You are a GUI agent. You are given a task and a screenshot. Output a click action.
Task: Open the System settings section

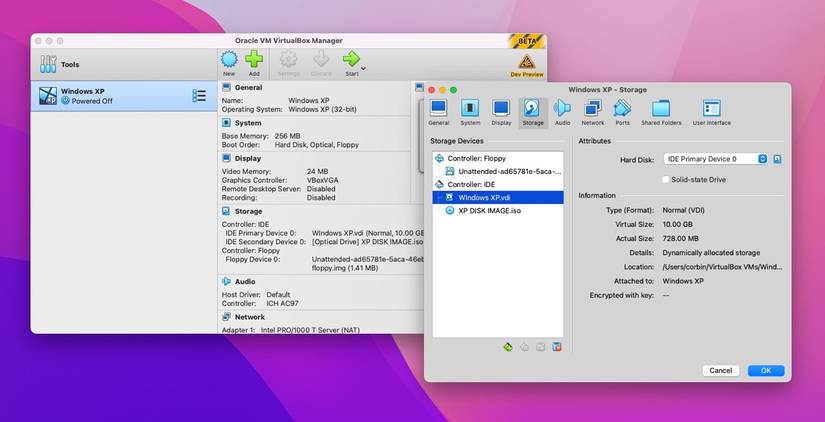coord(470,112)
